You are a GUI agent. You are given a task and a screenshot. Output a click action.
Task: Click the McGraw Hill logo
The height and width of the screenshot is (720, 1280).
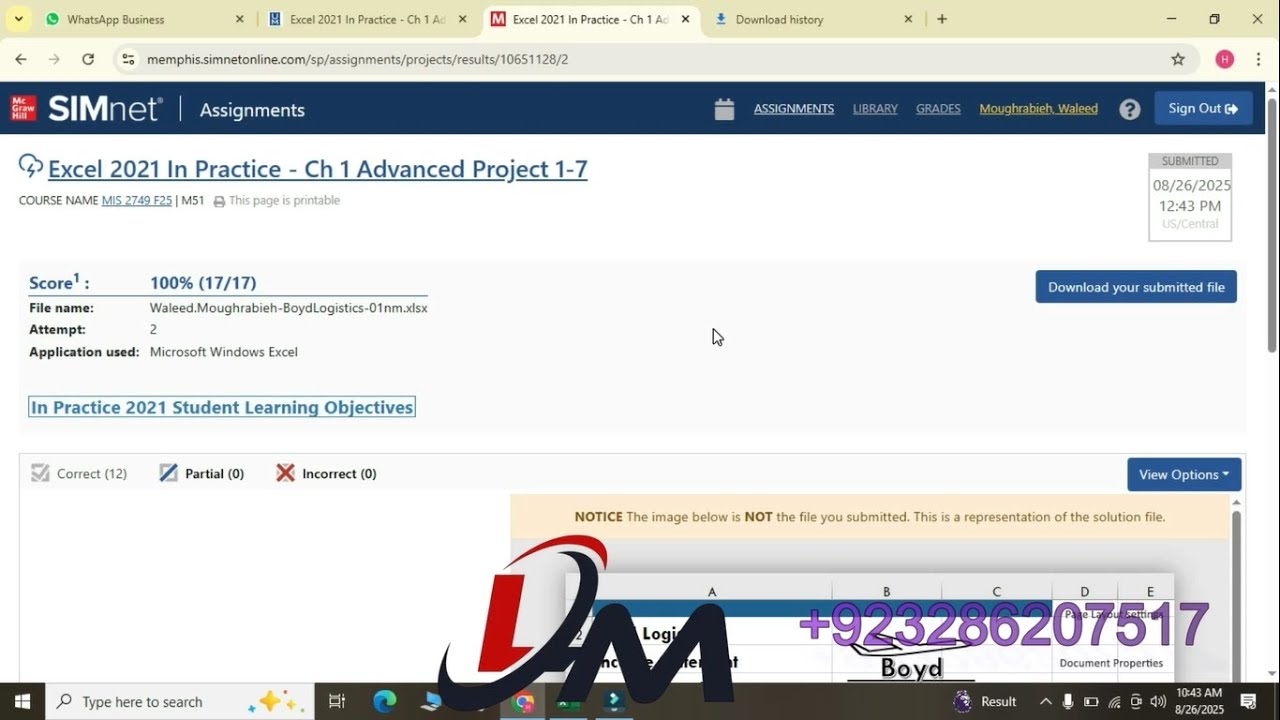(23, 108)
